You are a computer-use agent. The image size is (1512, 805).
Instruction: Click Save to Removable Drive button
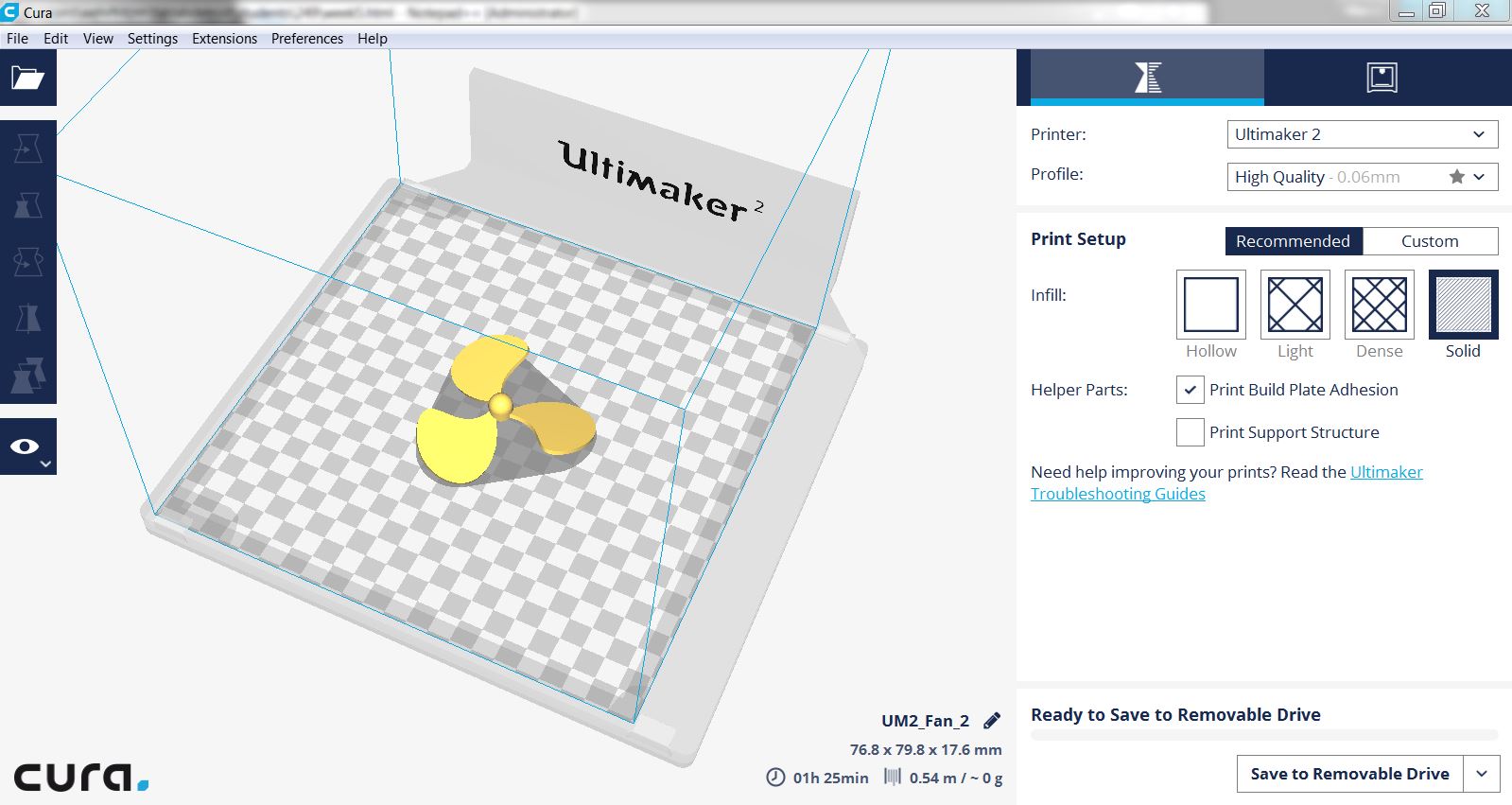tap(1350, 774)
